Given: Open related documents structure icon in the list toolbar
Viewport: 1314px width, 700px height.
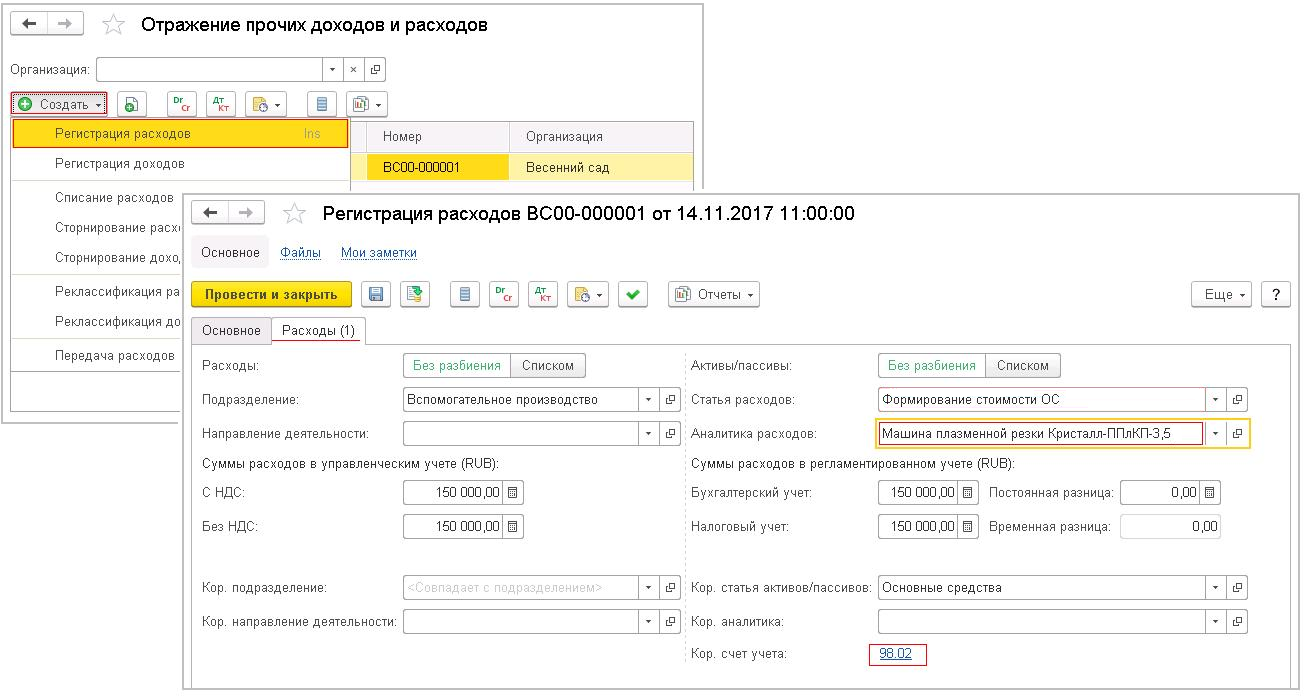Looking at the screenshot, I should click(x=321, y=104).
